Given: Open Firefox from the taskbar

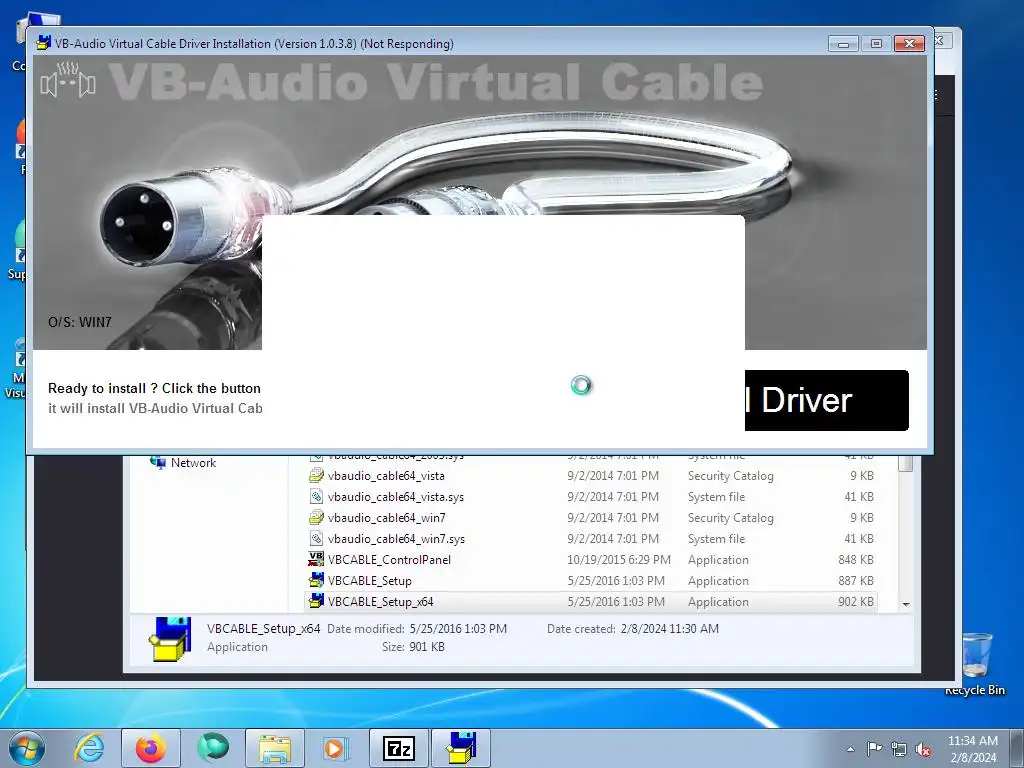Looking at the screenshot, I should [150, 748].
